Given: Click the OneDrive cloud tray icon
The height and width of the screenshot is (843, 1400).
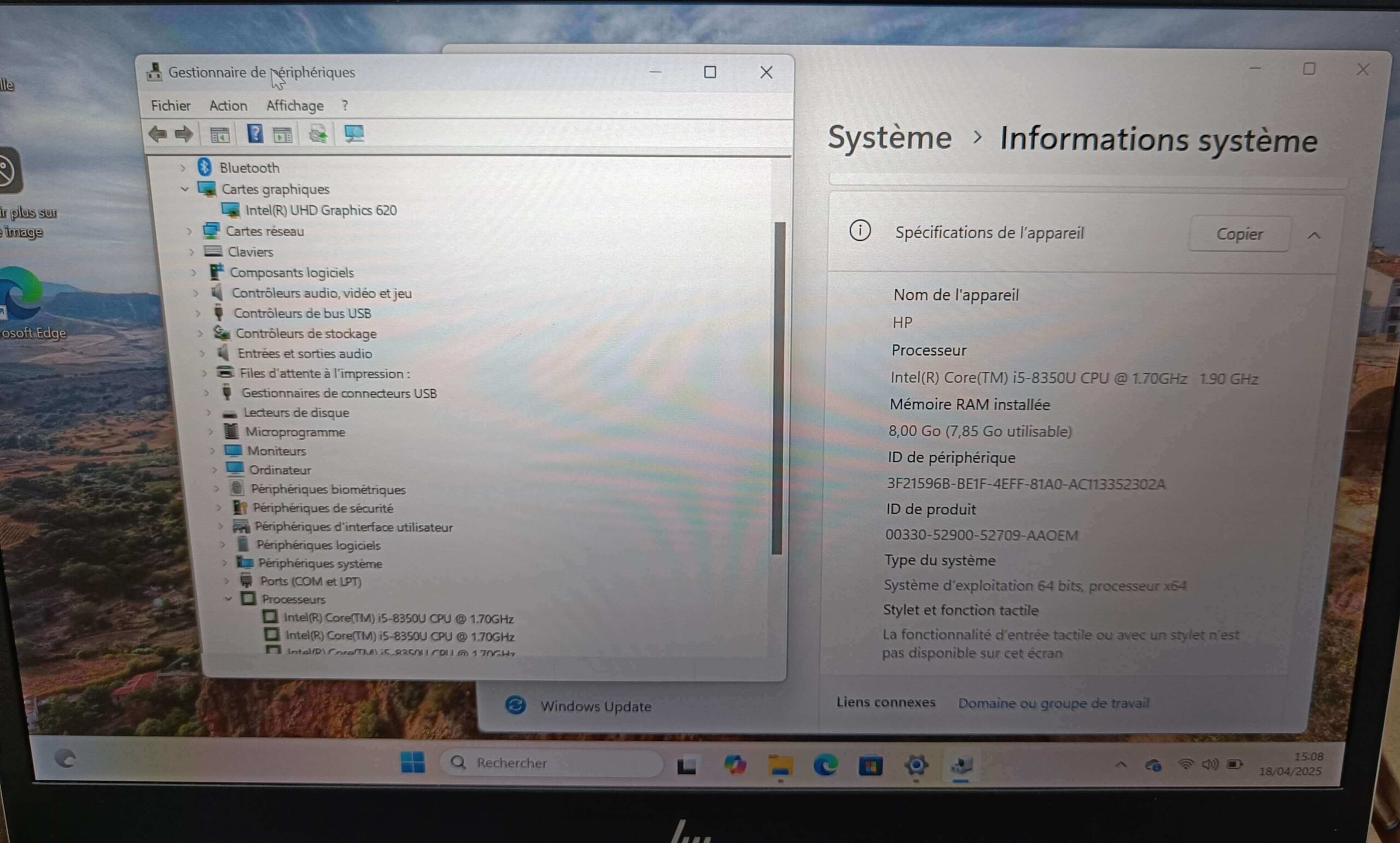Looking at the screenshot, I should click(1153, 765).
